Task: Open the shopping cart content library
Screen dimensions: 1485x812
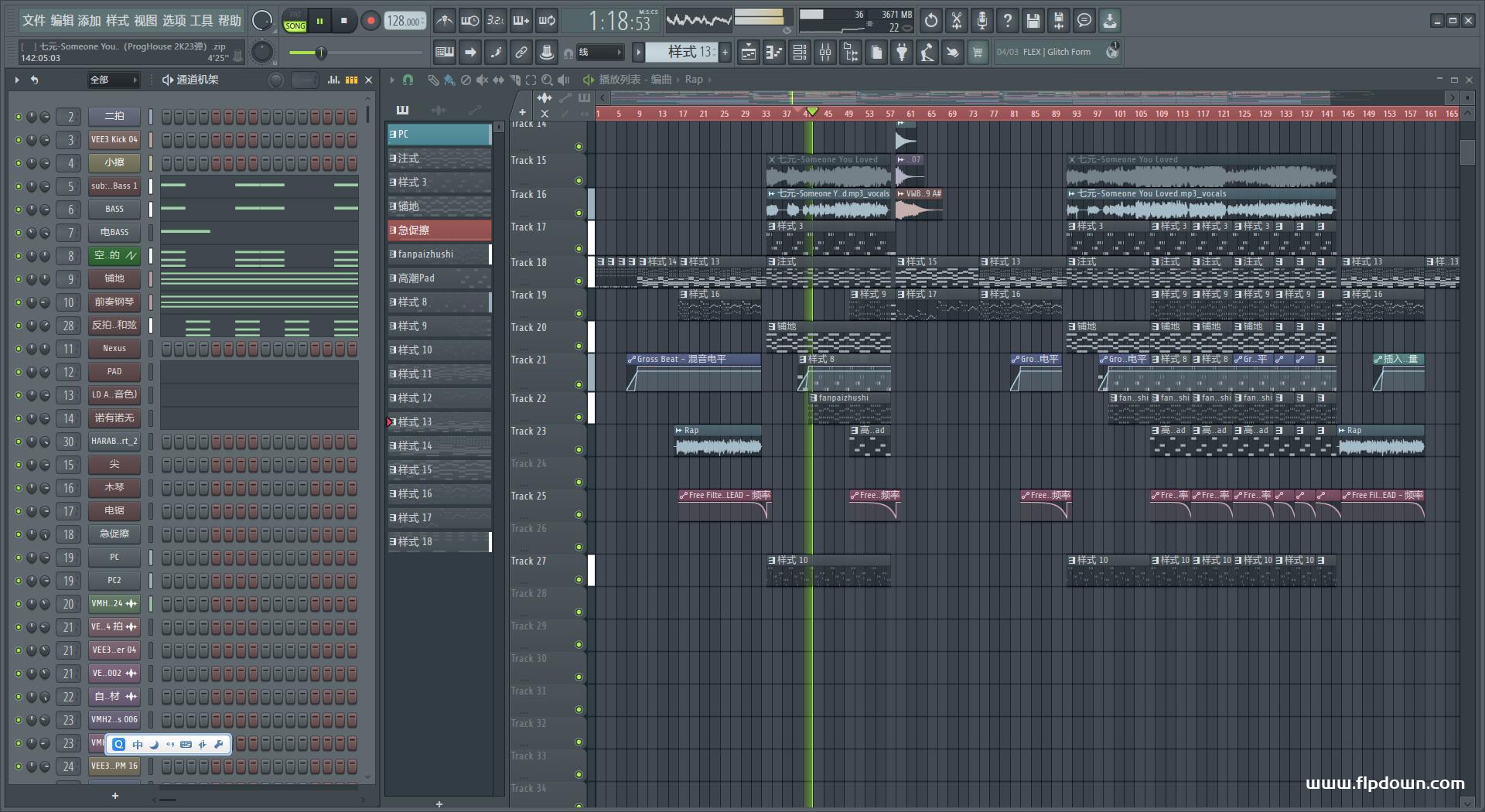Action: pos(978,53)
